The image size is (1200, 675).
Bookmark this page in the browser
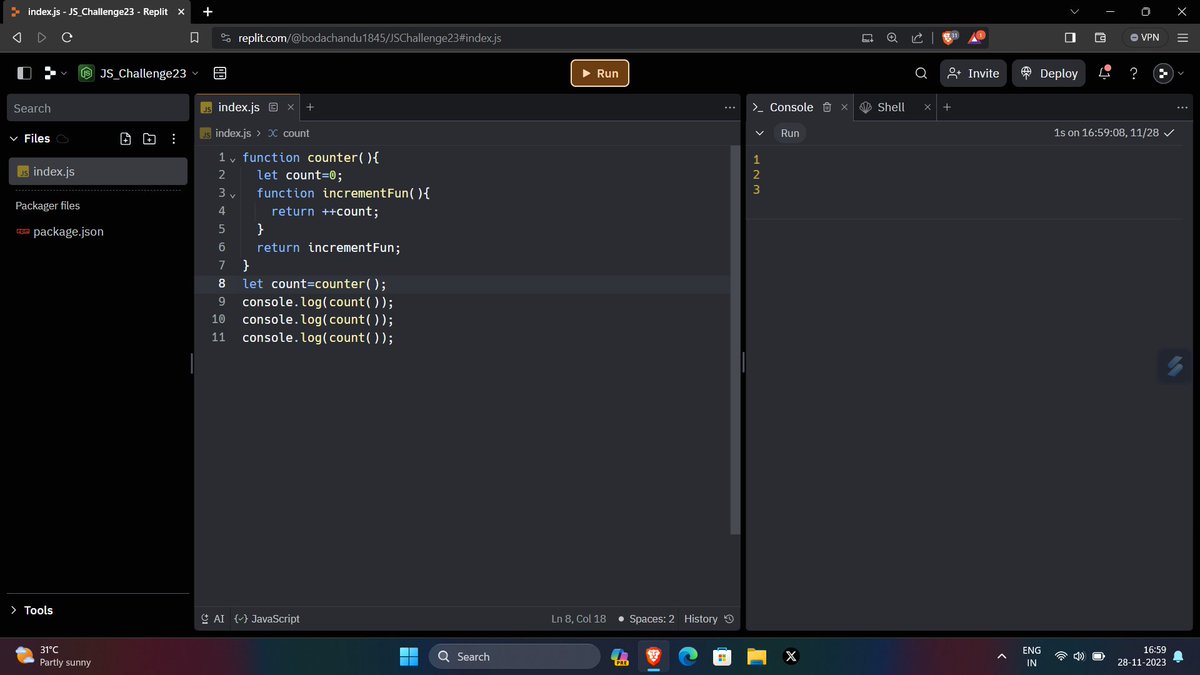(195, 38)
